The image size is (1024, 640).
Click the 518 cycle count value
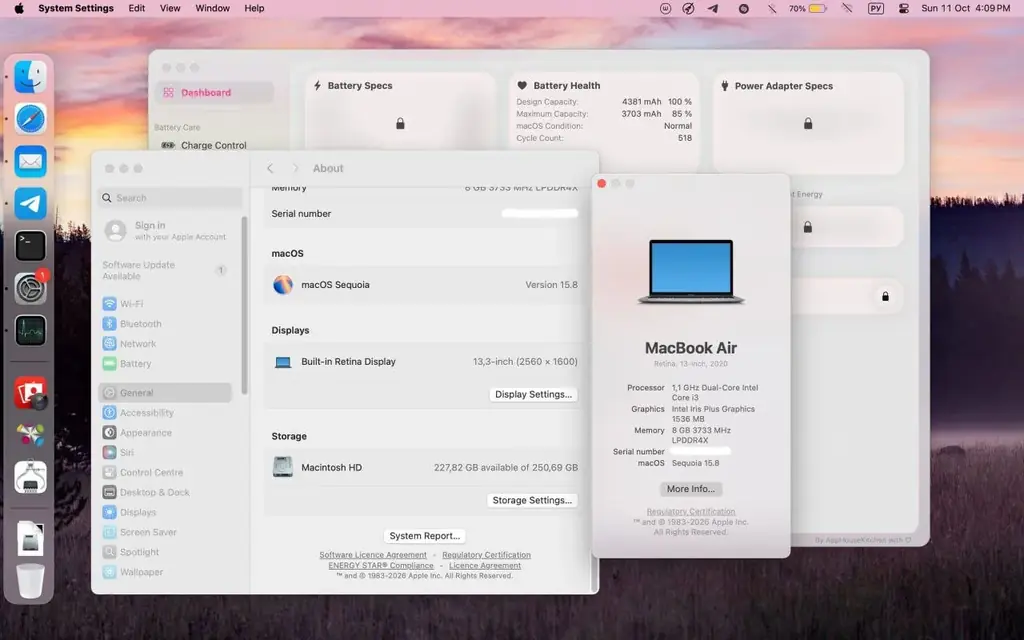684,138
